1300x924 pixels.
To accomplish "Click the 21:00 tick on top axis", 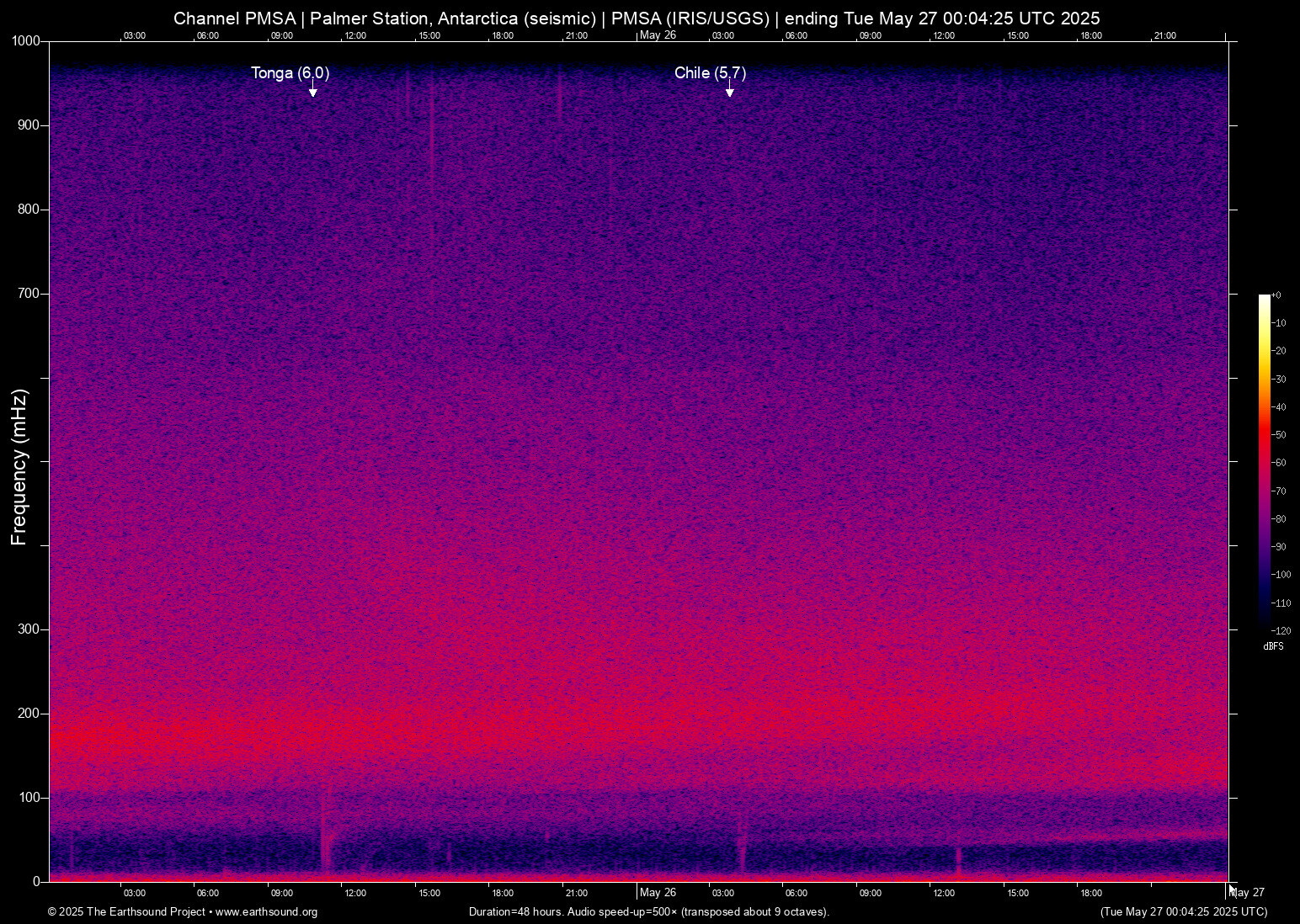I will pos(577,35).
